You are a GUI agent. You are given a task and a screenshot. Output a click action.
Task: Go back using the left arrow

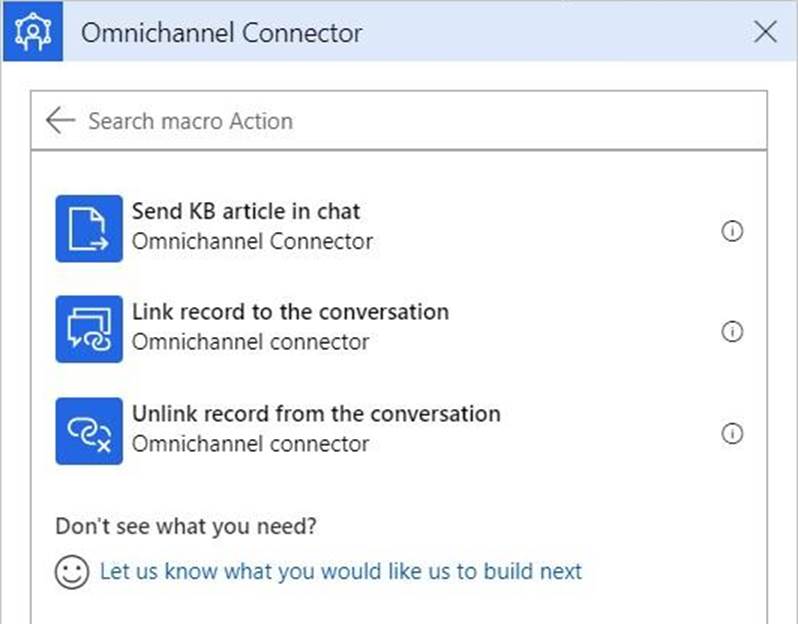coord(60,121)
